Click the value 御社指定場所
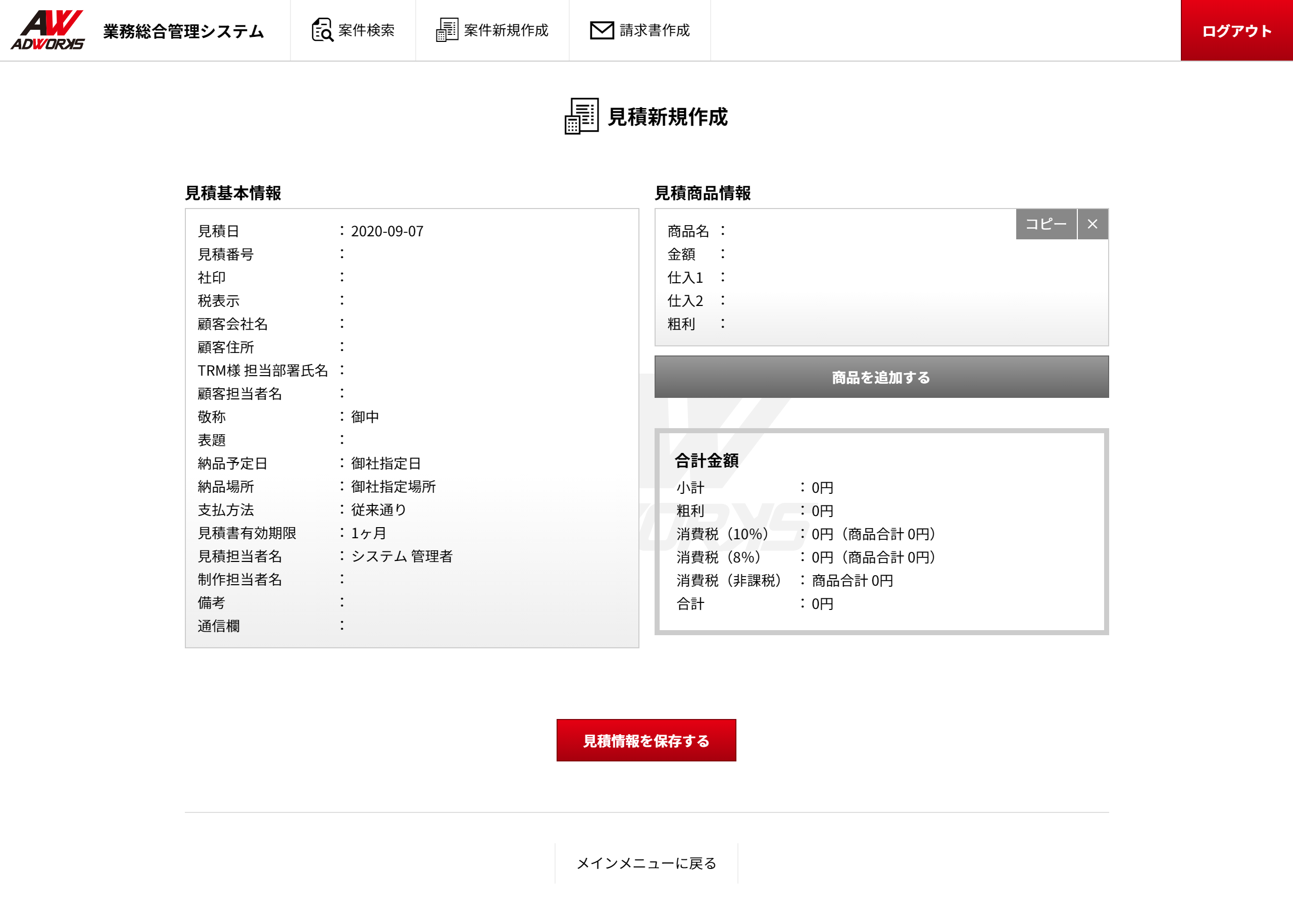1293x924 pixels. pyautogui.click(x=393, y=486)
